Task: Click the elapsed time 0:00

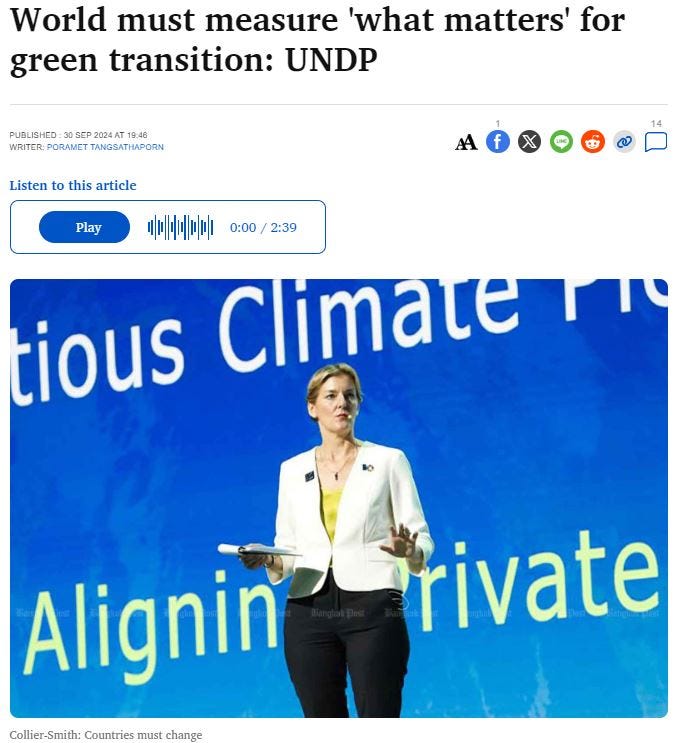Action: pos(243,227)
